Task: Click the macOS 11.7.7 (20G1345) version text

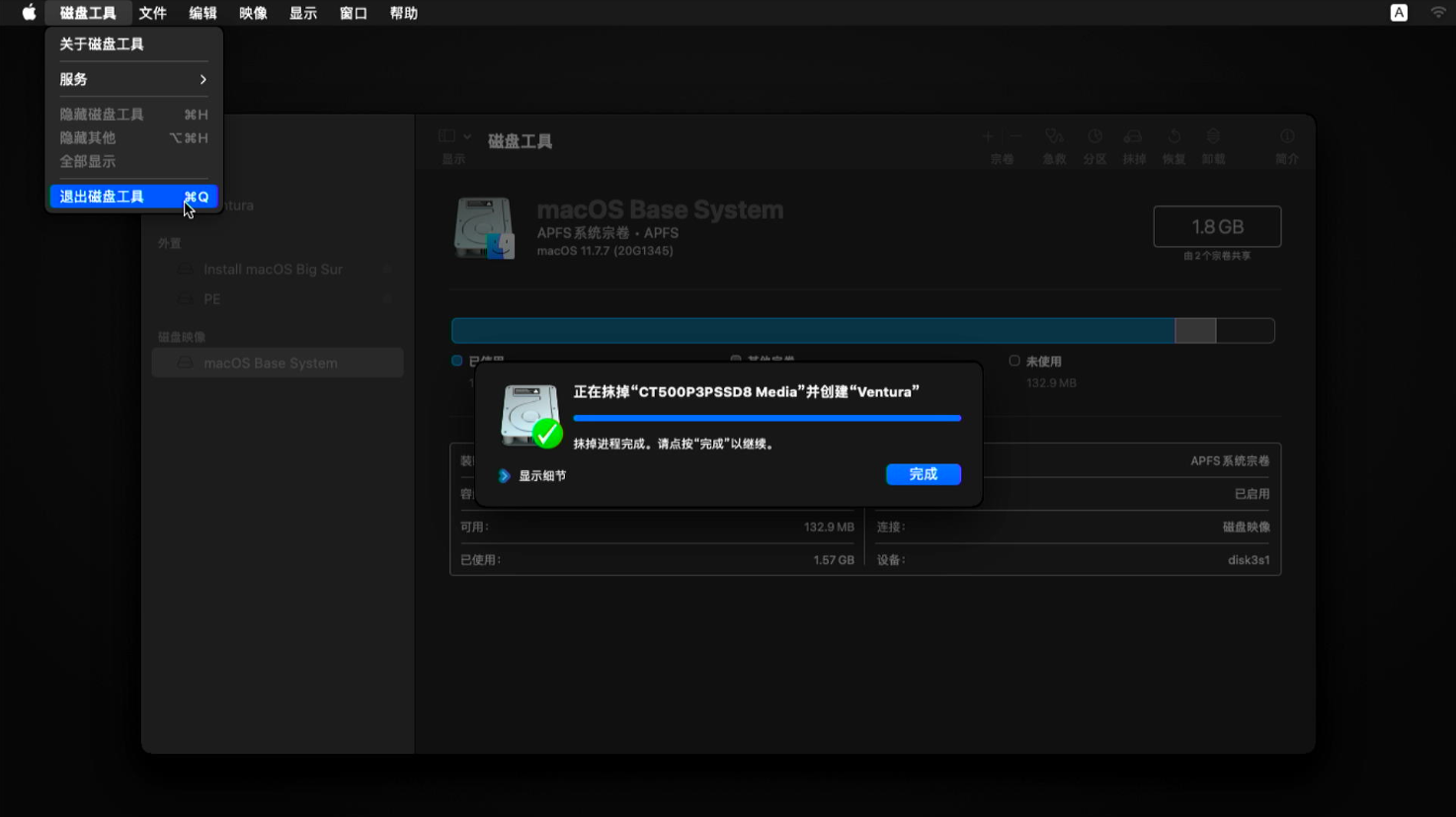Action: point(606,251)
